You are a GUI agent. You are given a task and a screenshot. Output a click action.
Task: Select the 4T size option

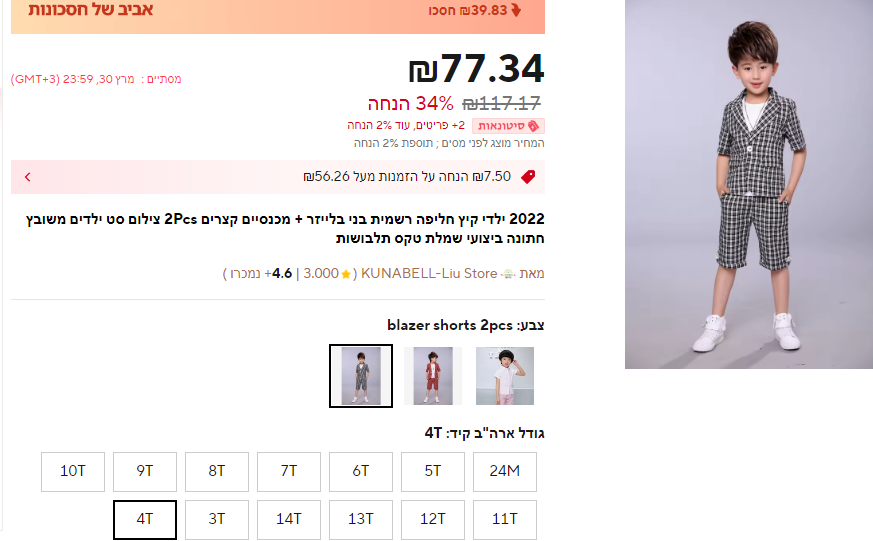click(145, 519)
